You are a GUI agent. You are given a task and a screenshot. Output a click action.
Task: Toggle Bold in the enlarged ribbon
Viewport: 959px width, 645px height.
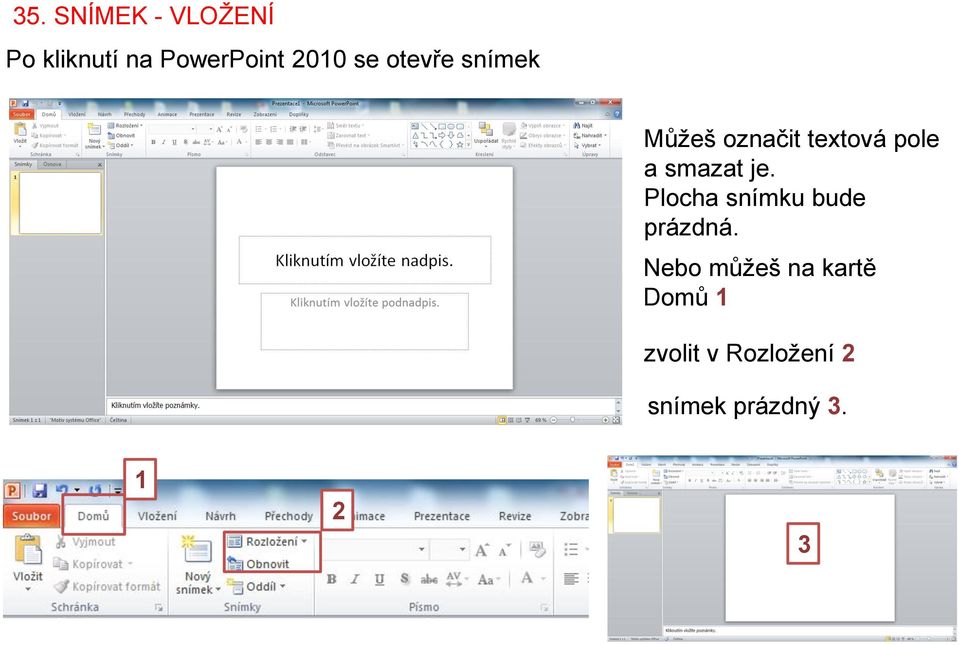(331, 578)
